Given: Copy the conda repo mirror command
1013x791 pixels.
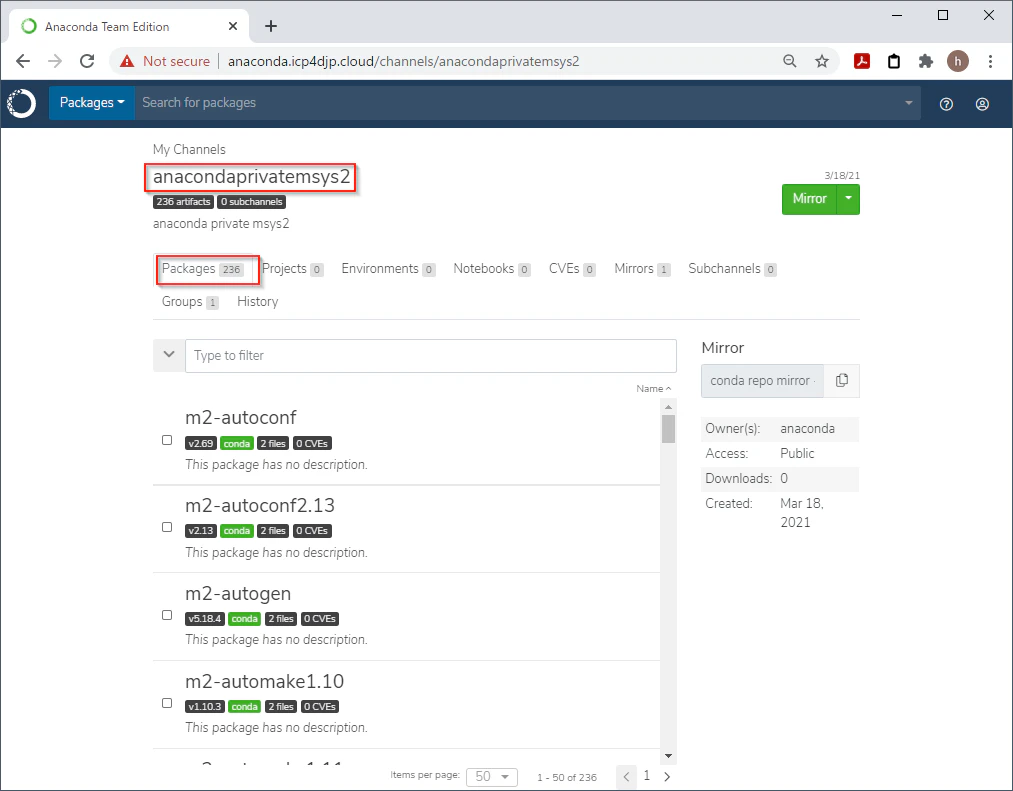Looking at the screenshot, I should (x=842, y=381).
